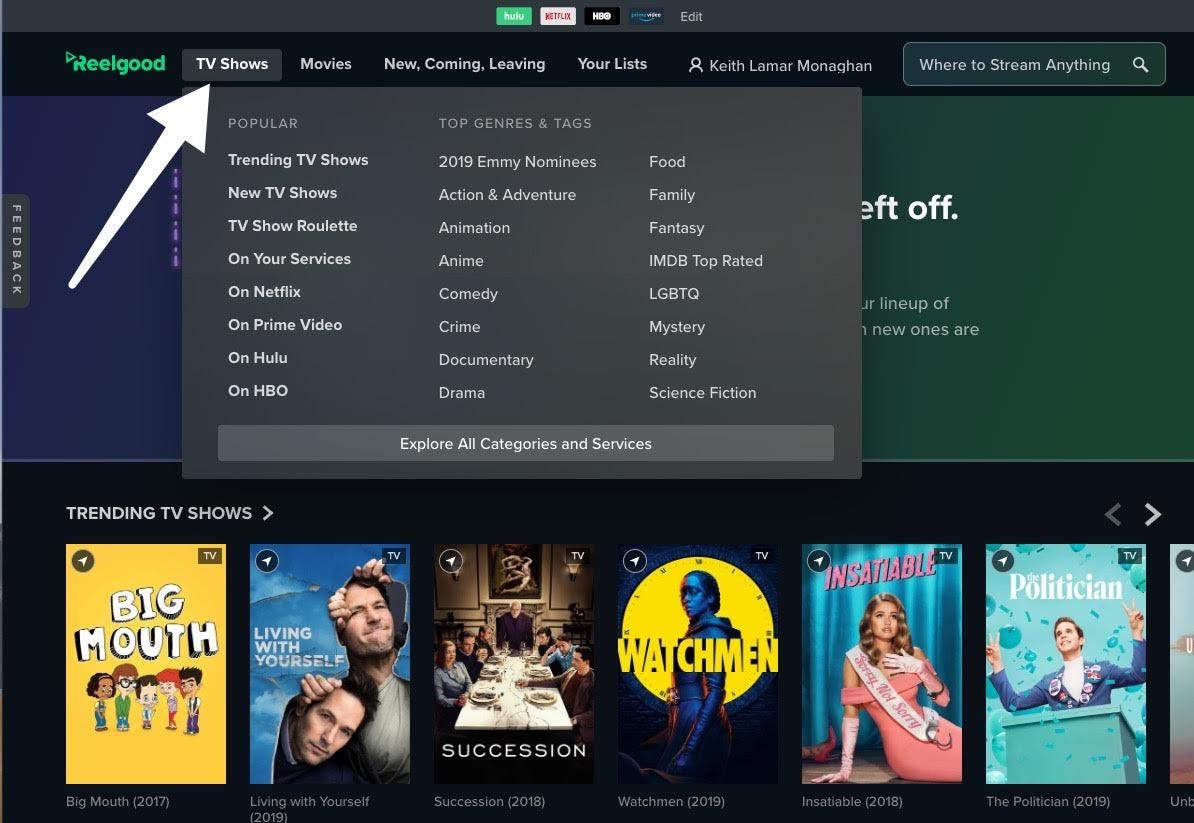Click Explore All Categories and Services button
The height and width of the screenshot is (823, 1194).
point(525,443)
